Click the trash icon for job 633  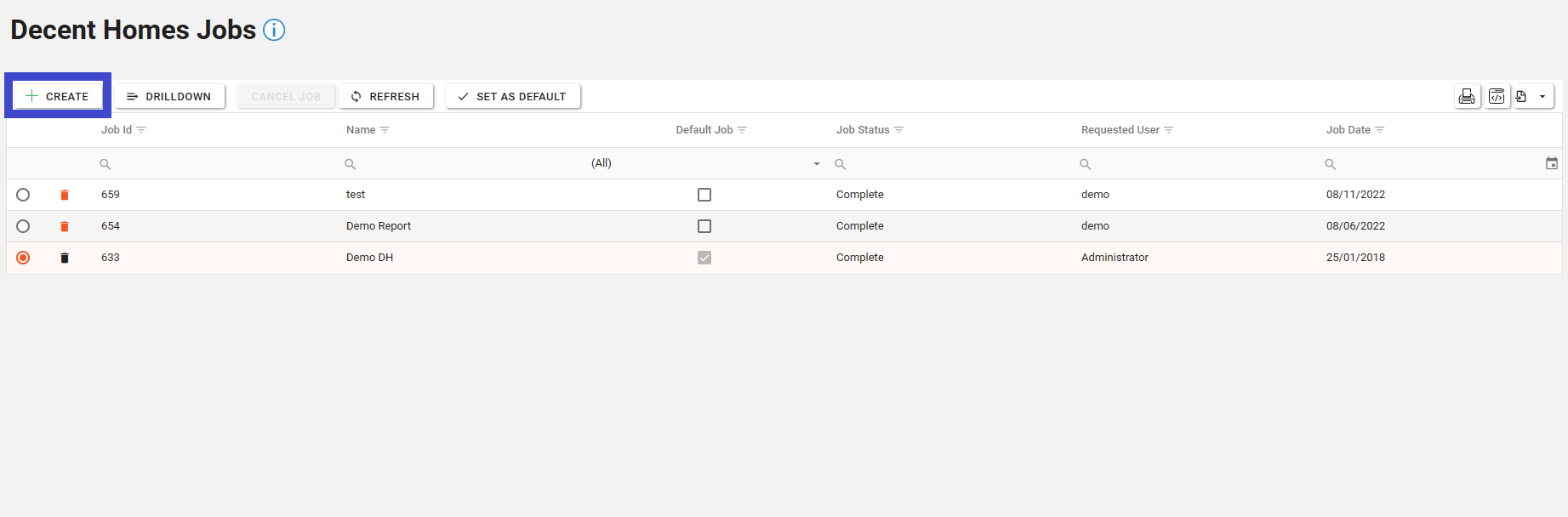tap(65, 258)
